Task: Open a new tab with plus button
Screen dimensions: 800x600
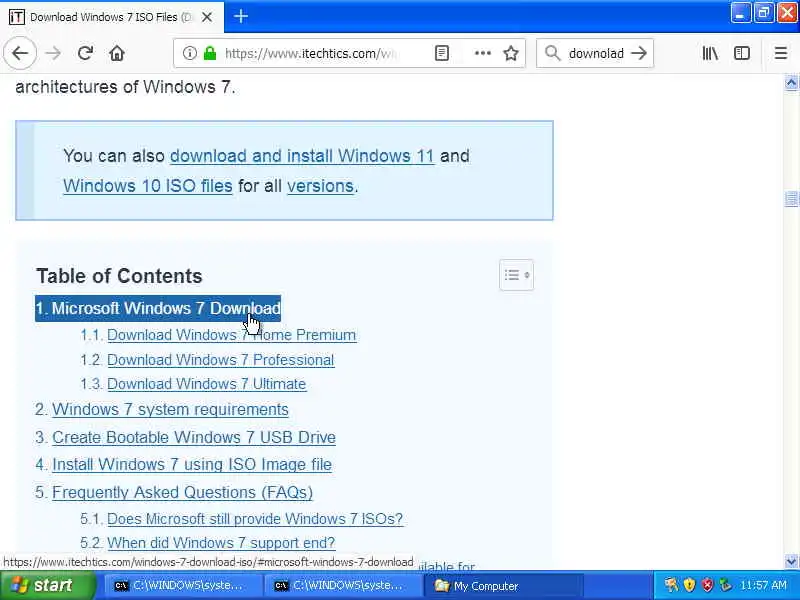Action: [241, 17]
